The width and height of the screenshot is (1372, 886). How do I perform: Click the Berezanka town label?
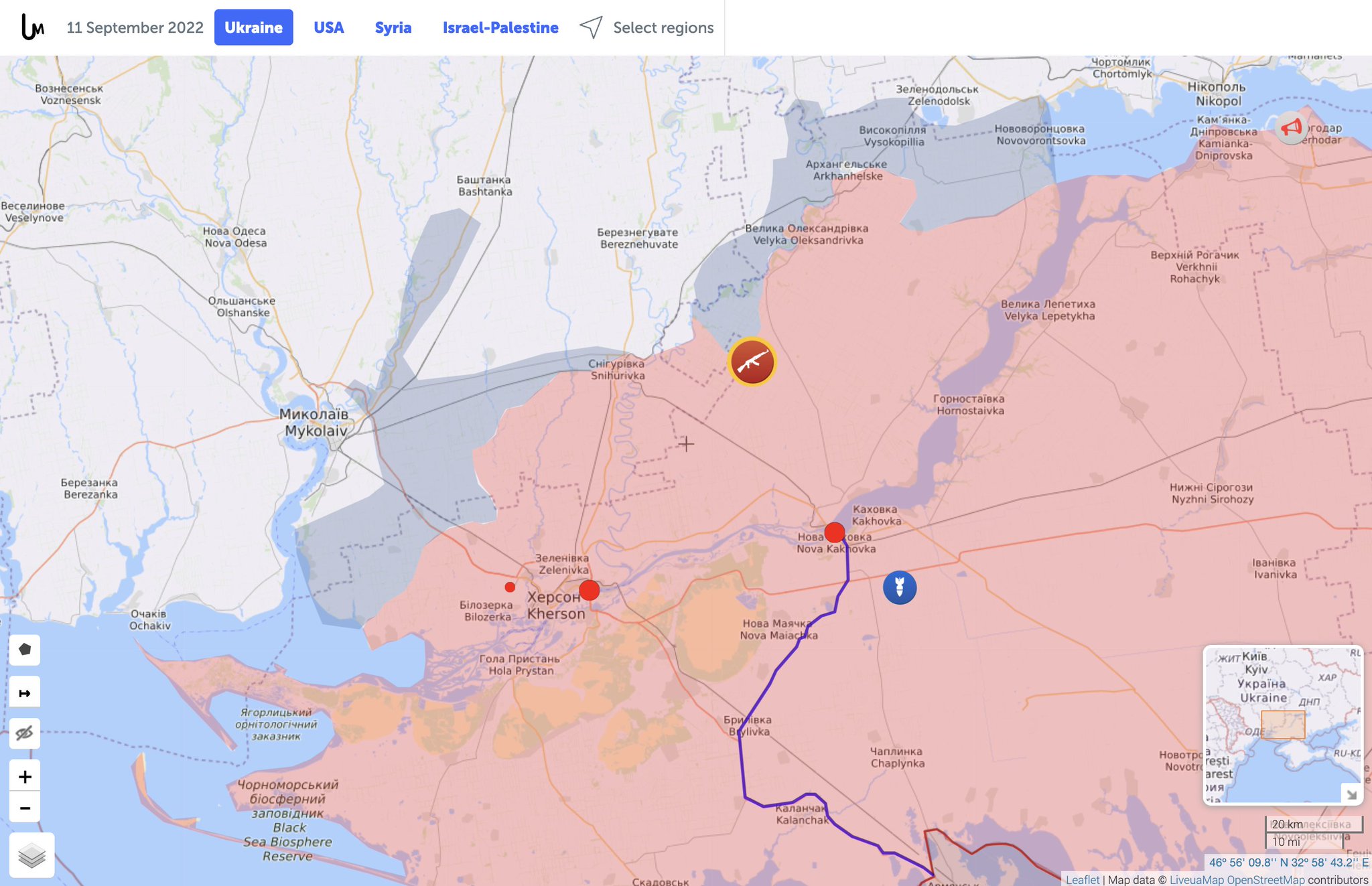[90, 488]
